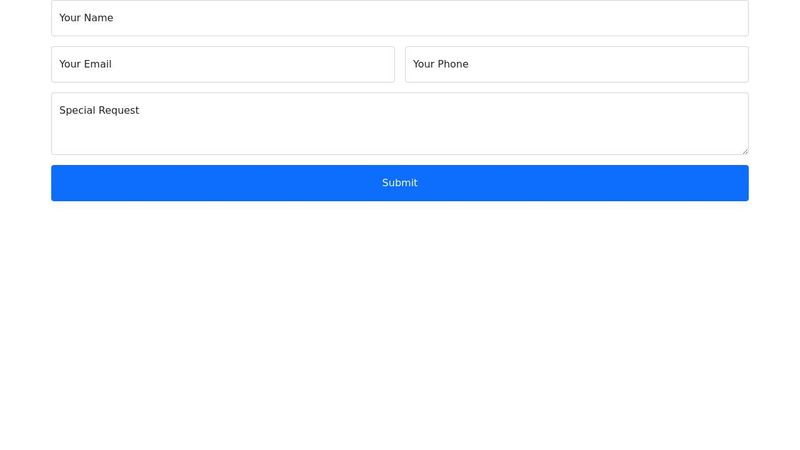Select the full-width field at form top
This screenshot has width=800, height=450.
pos(400,18)
